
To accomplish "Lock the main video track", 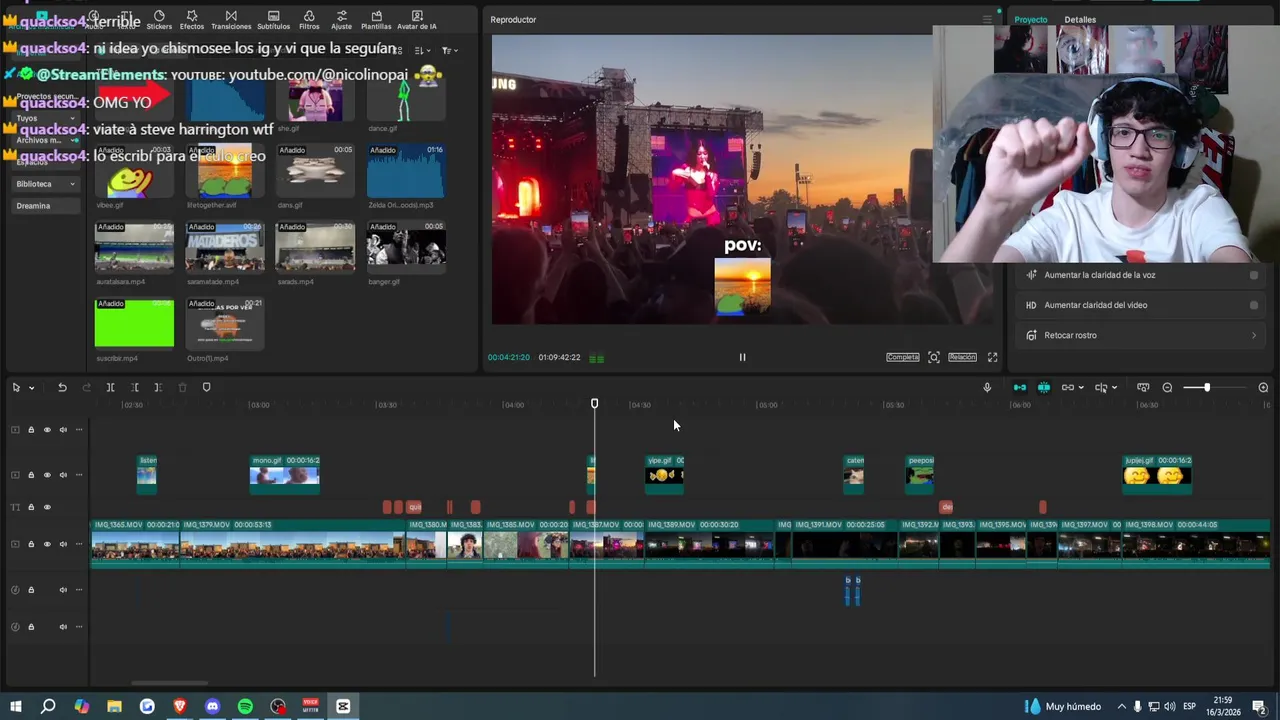I will [31, 544].
